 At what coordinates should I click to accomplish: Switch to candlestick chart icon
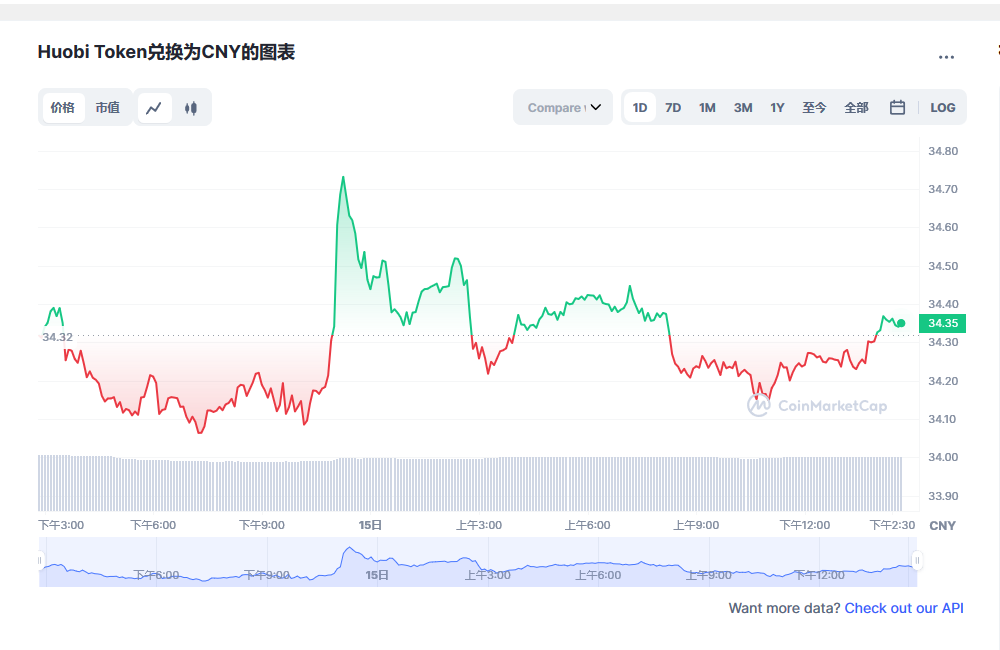191,108
